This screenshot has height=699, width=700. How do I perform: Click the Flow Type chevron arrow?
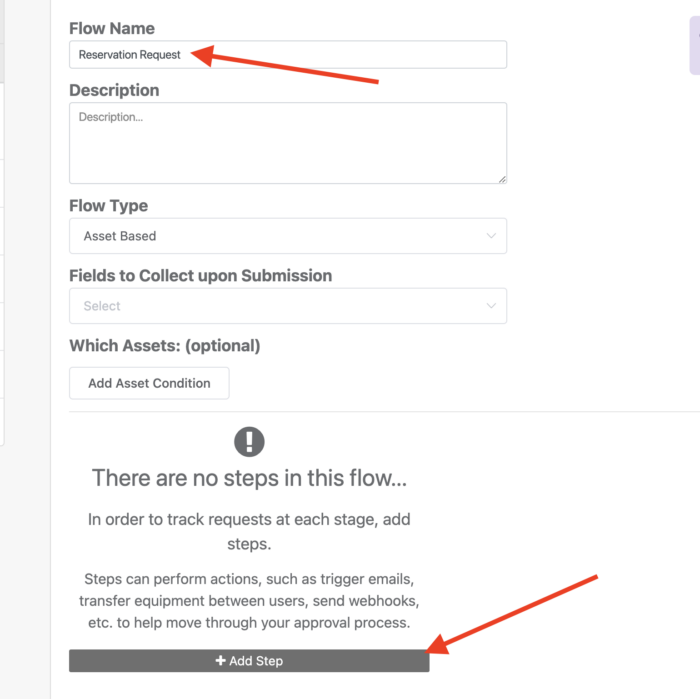click(x=491, y=236)
